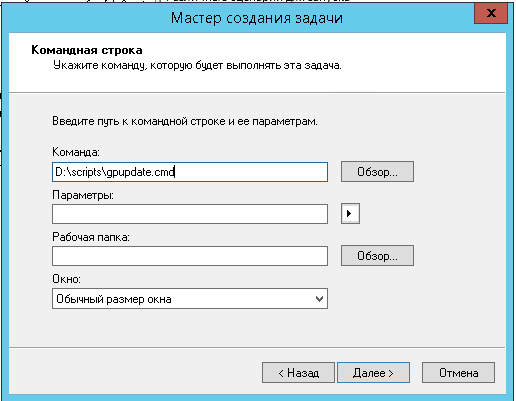Click the Укажите команду description line

tap(197, 65)
